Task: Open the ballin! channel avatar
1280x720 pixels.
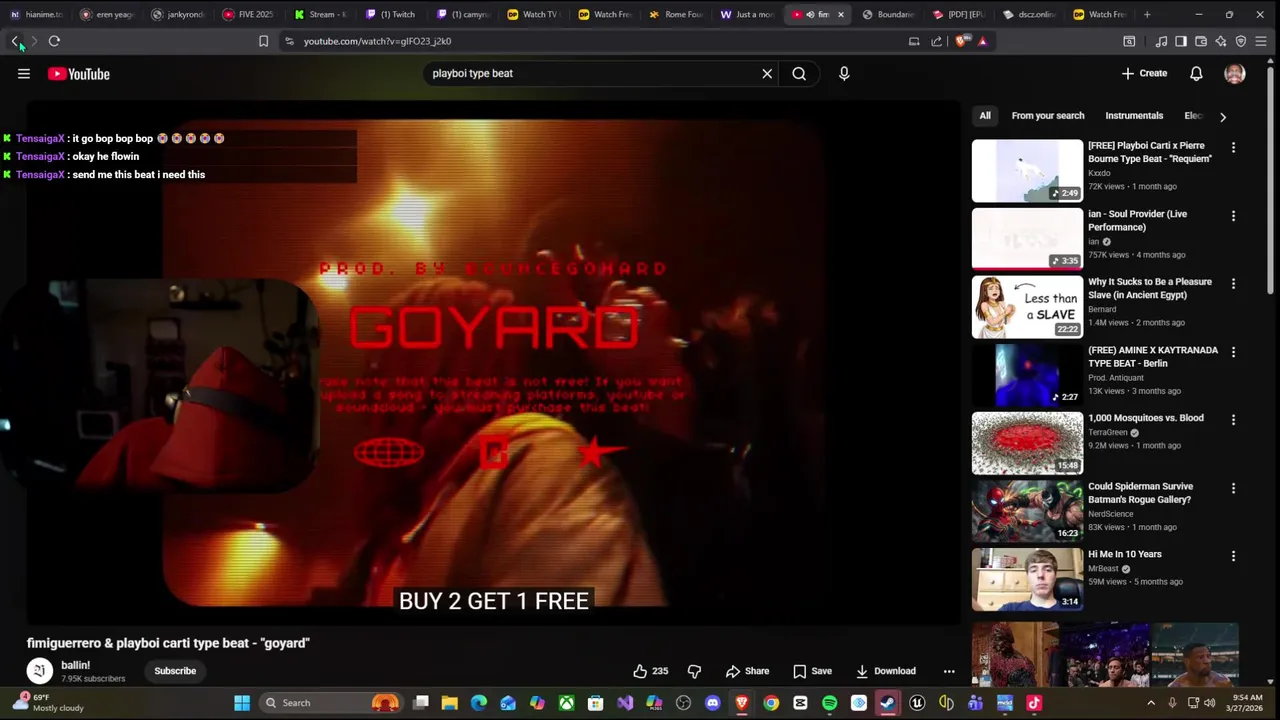Action: (x=39, y=671)
